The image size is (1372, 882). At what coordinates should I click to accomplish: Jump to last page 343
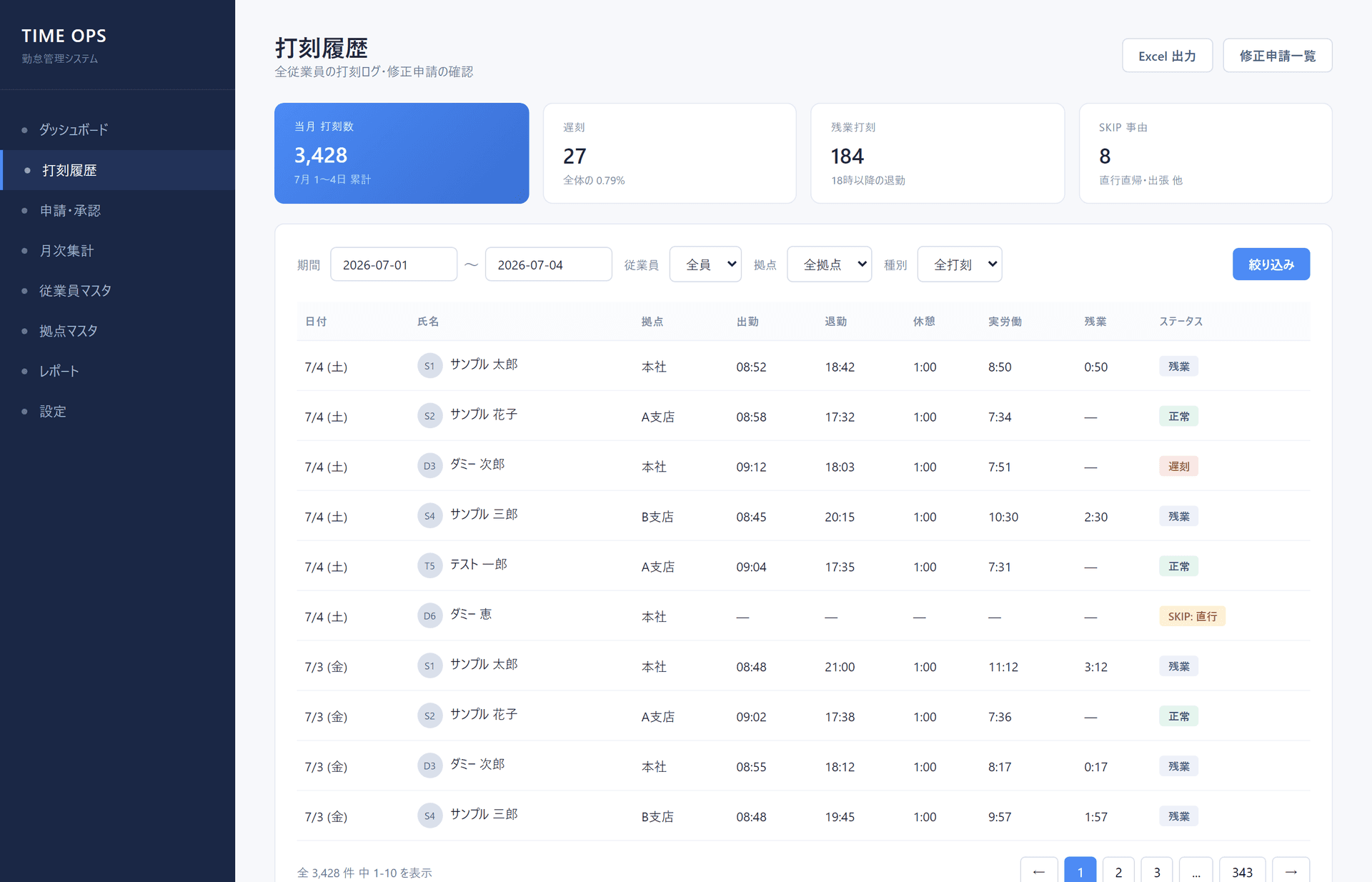[x=1242, y=871]
